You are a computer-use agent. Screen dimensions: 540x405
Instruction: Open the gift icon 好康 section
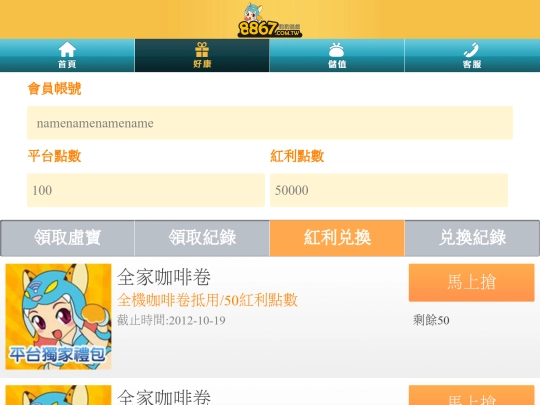pos(202,55)
